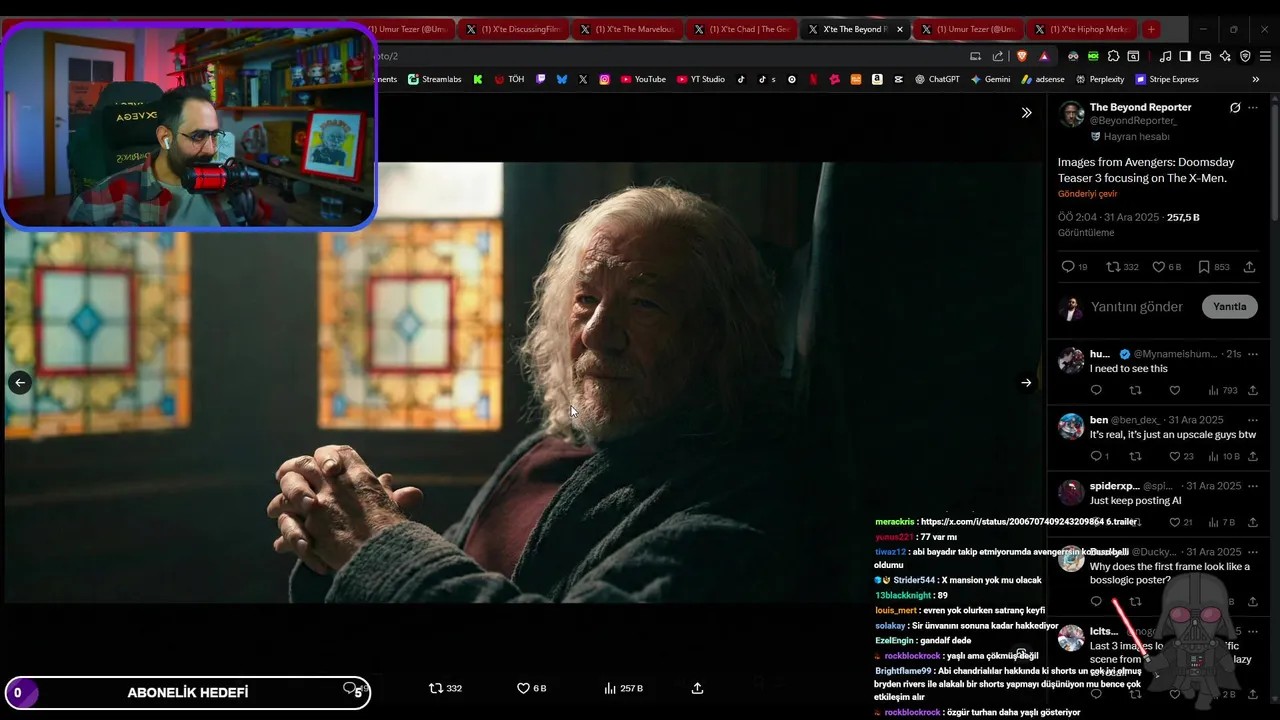Like the 'I need to see this' reply
This screenshot has width=1280, height=720.
pyautogui.click(x=1174, y=390)
